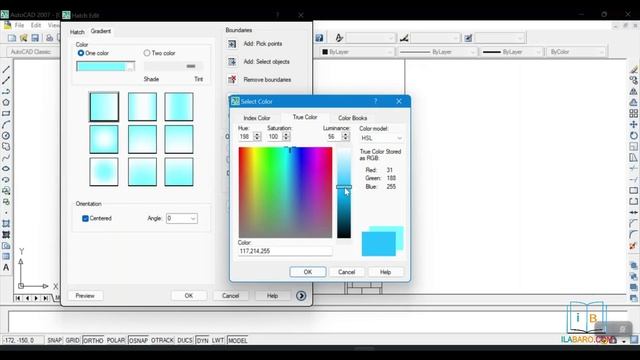Click the Add: Select objects icon
Viewport: 640px width, 360px height.
coord(232,62)
